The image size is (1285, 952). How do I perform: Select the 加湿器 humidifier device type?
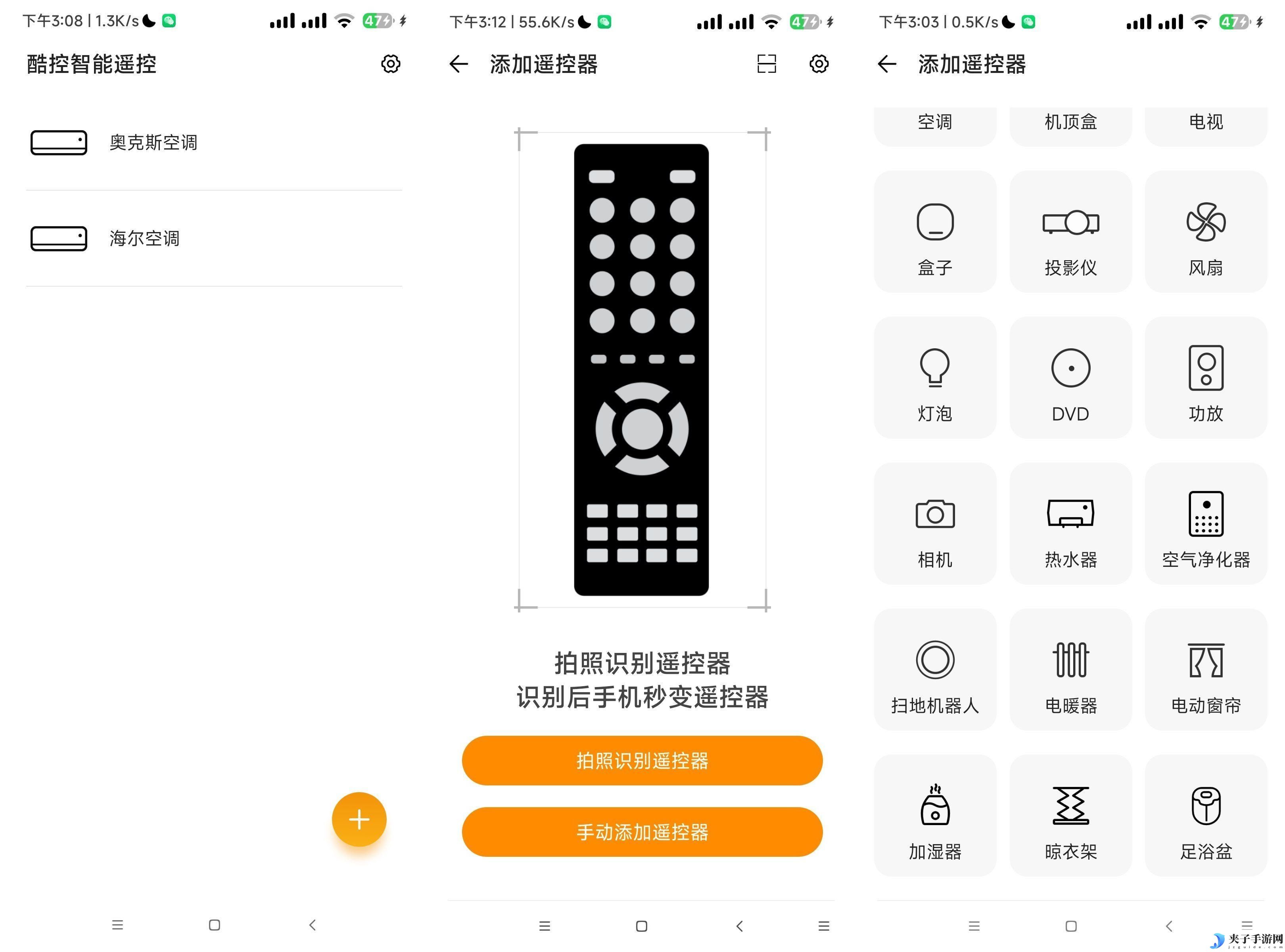(935, 816)
